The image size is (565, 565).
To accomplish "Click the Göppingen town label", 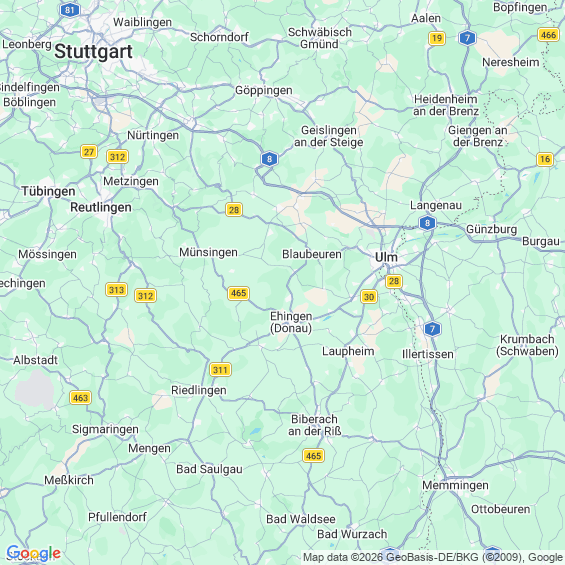I will (264, 90).
